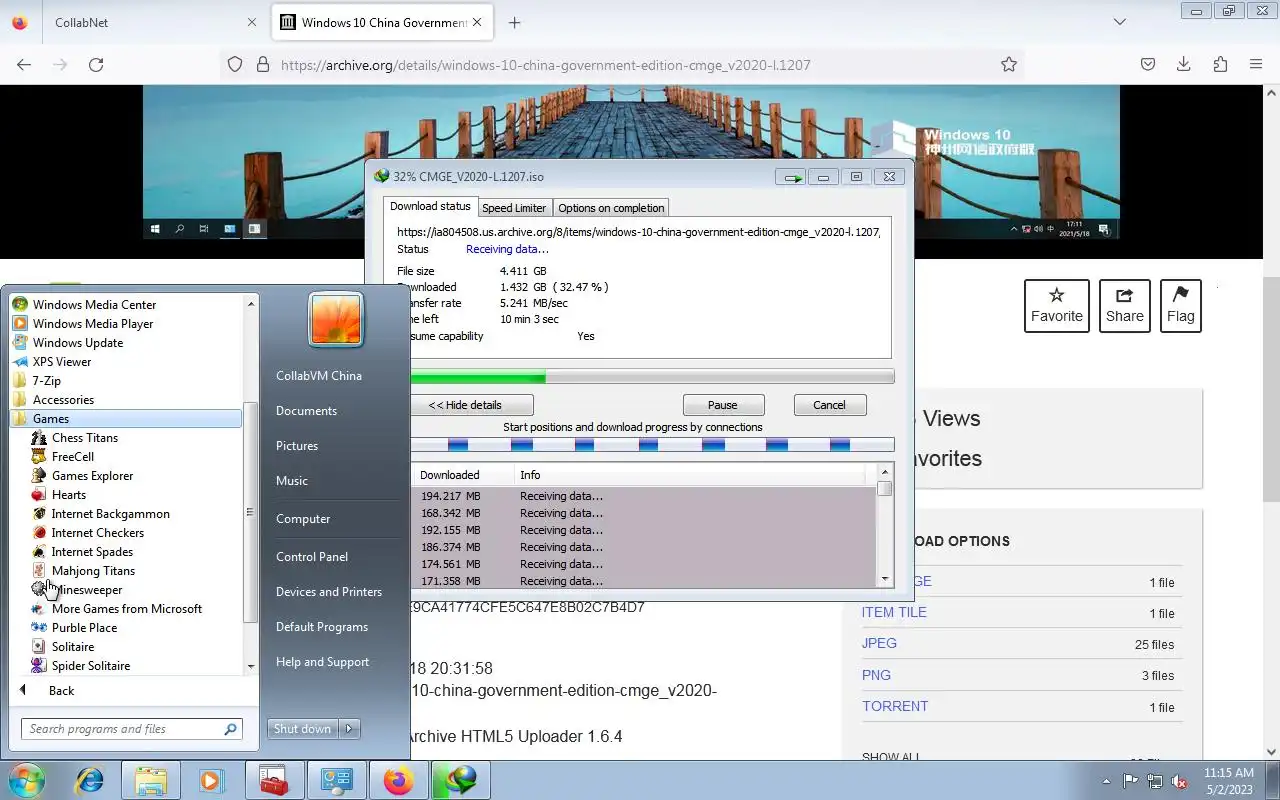The image size is (1280, 800).
Task: Reload the page in Firefox
Action: 96,65
